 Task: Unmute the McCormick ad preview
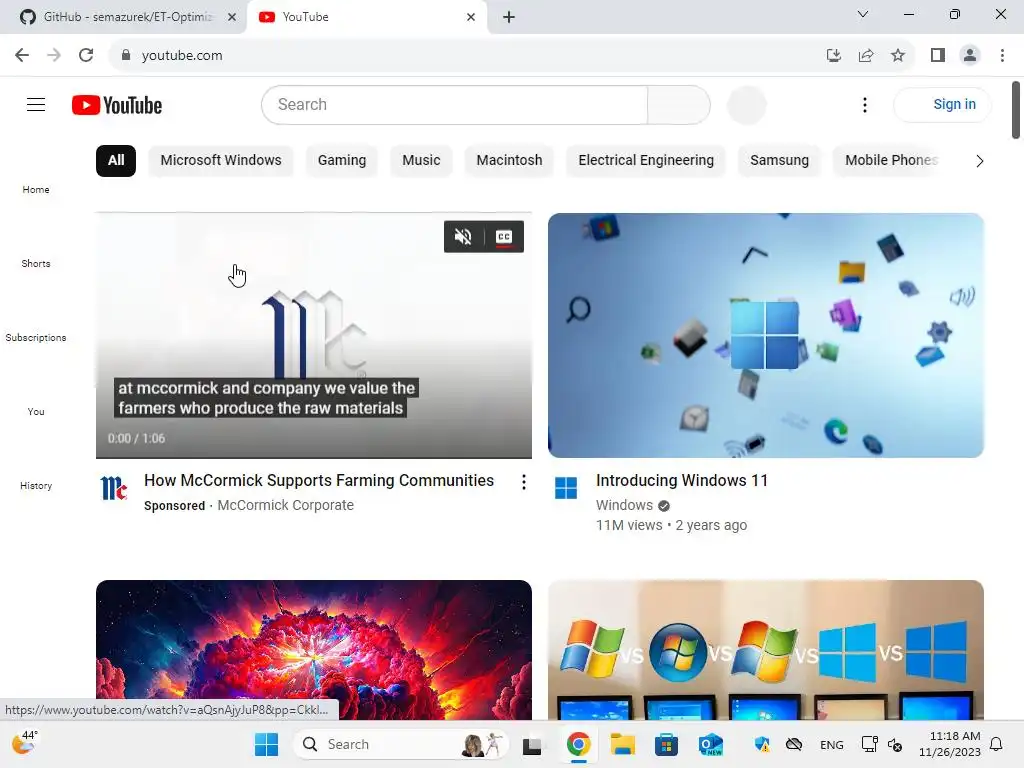point(463,236)
